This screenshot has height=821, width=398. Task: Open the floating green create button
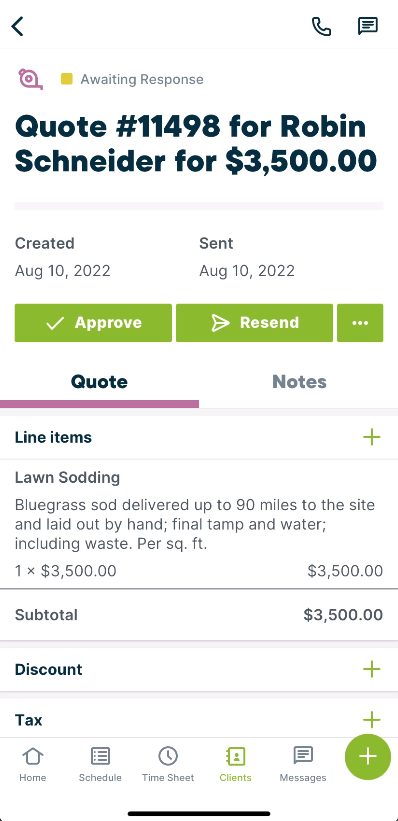(368, 757)
